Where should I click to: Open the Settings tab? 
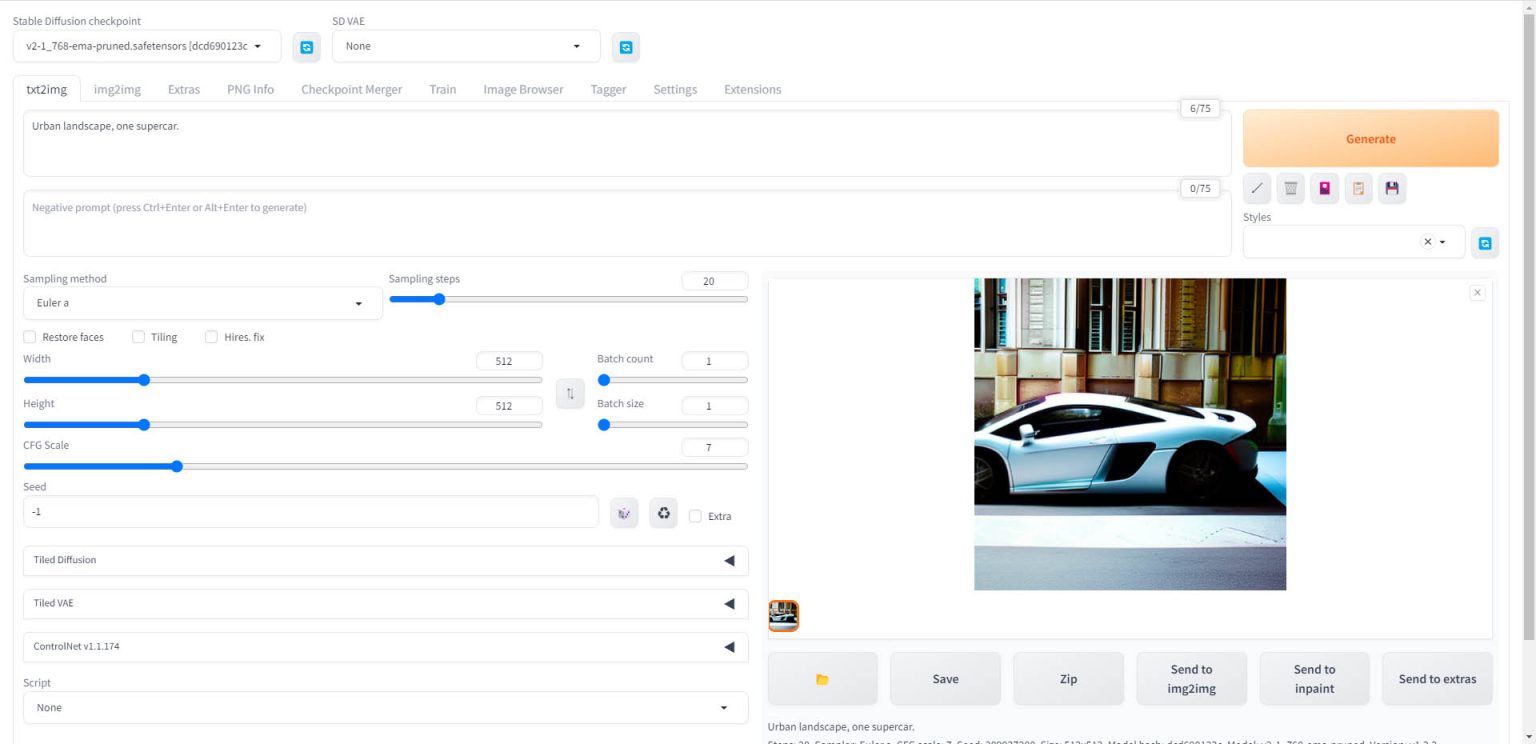pos(675,89)
